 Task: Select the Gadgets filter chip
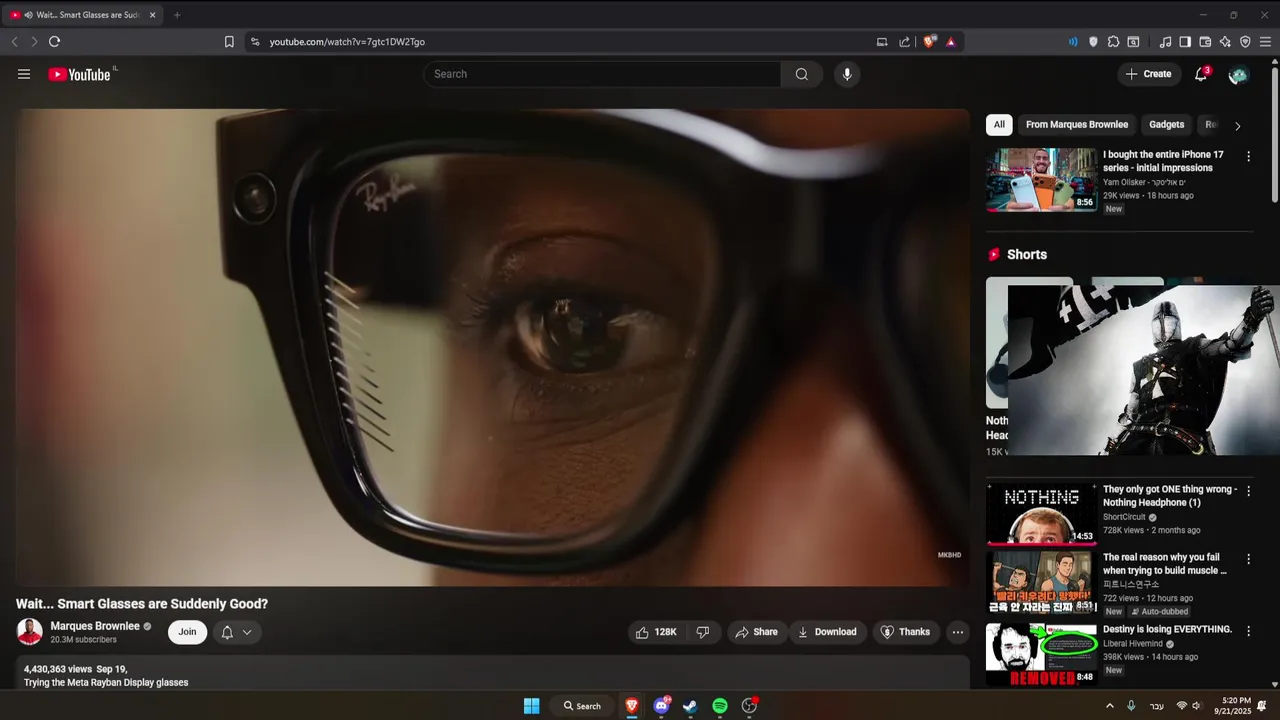[x=1166, y=125]
